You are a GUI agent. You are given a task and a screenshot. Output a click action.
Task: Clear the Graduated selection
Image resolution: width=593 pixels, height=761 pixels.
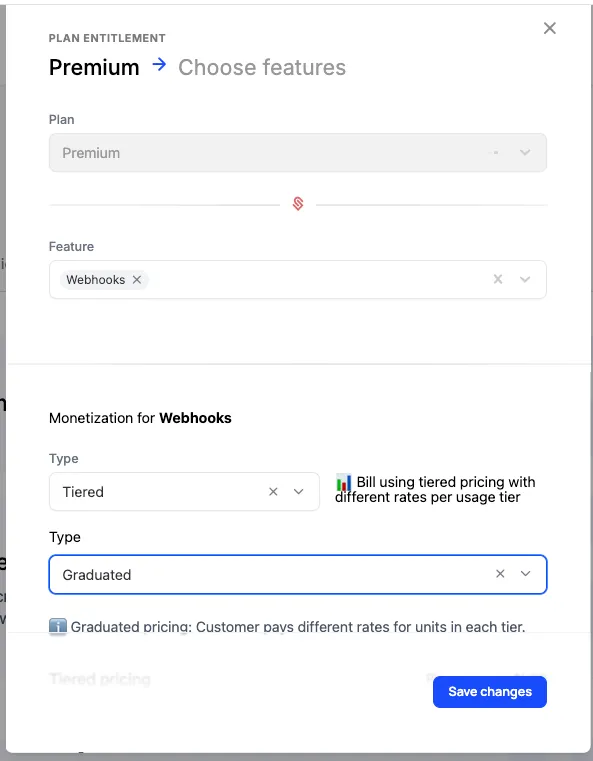[500, 574]
